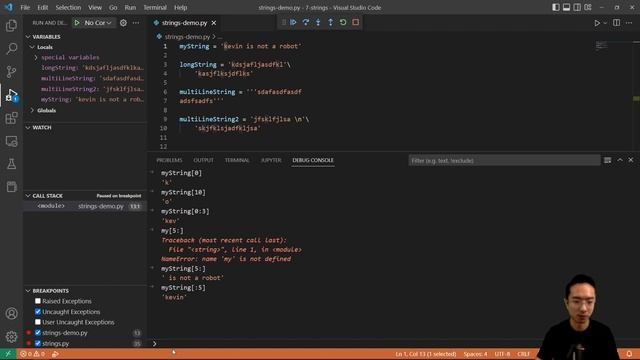Close the bottom panel
This screenshot has width=640, height=360.
click(x=631, y=160)
